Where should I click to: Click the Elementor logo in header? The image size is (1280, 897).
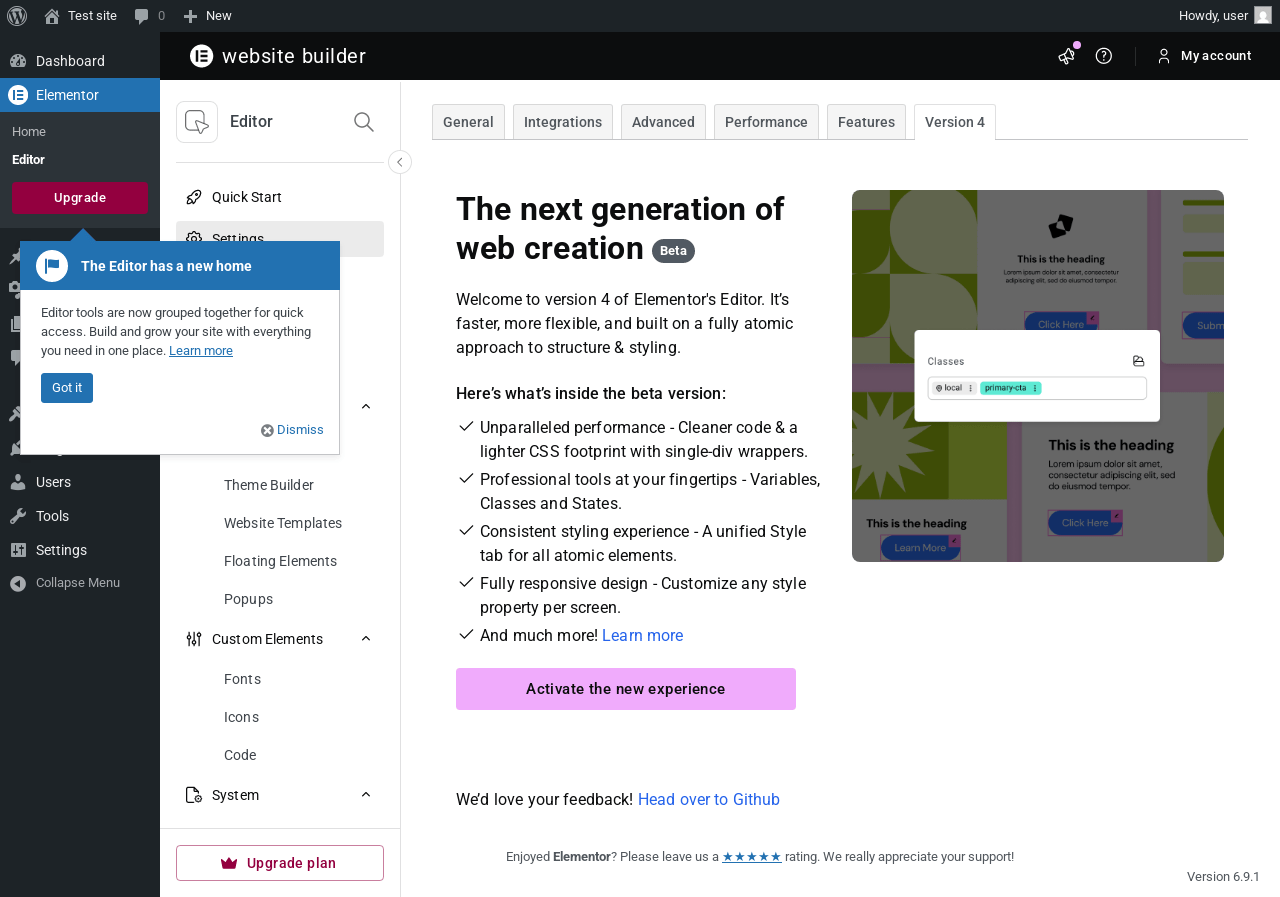coord(202,56)
